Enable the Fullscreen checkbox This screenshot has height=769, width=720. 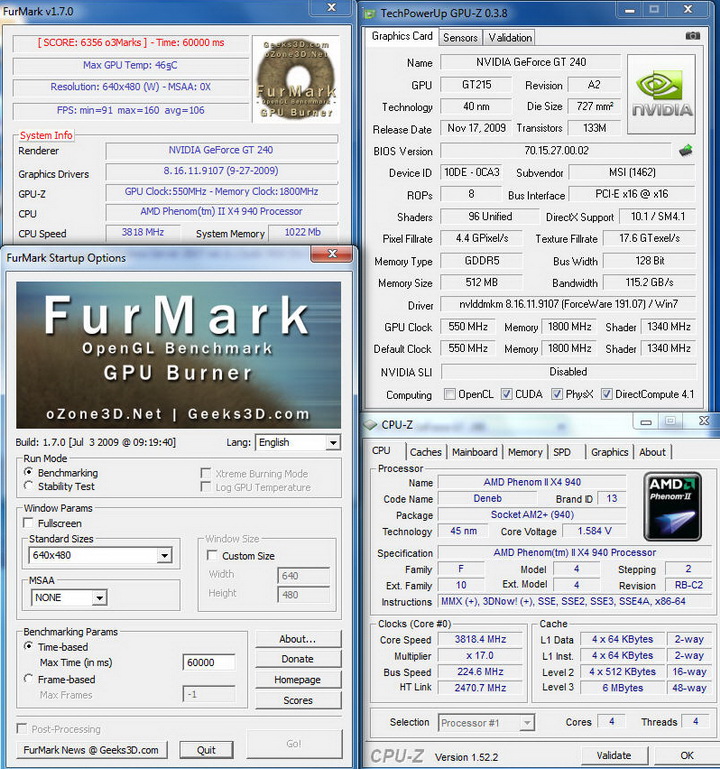pyautogui.click(x=28, y=523)
